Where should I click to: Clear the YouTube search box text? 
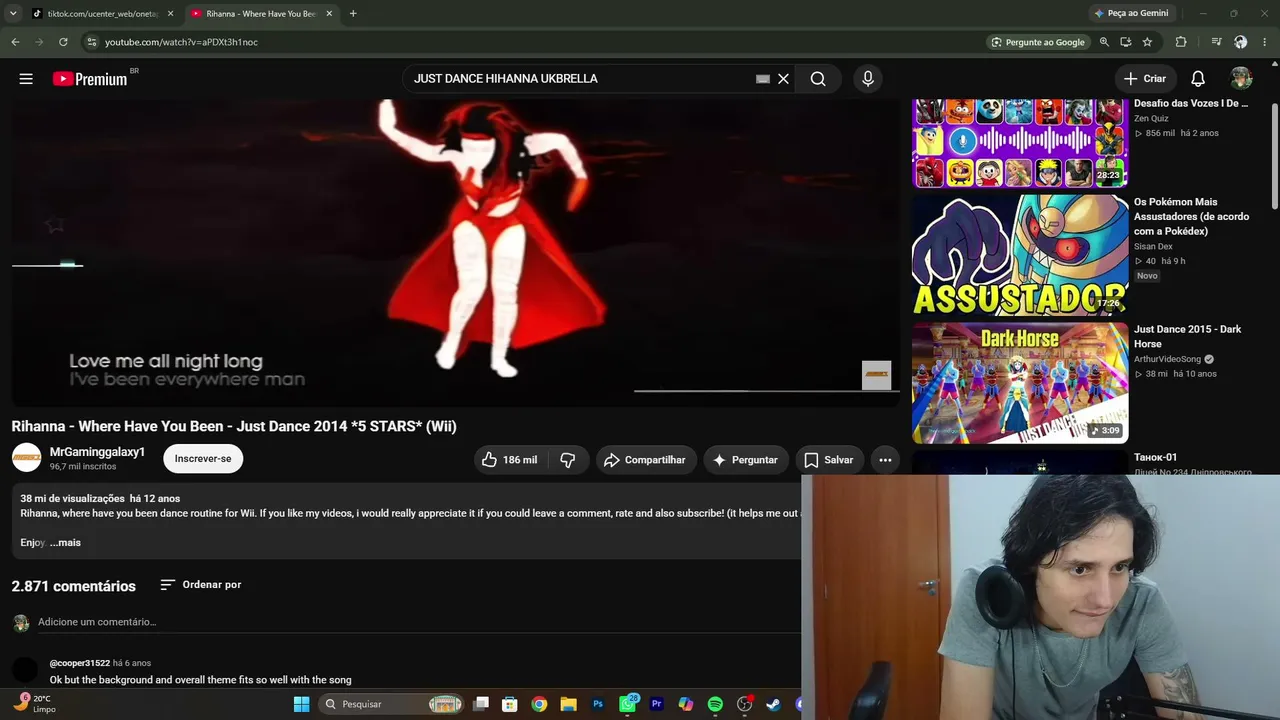click(783, 79)
